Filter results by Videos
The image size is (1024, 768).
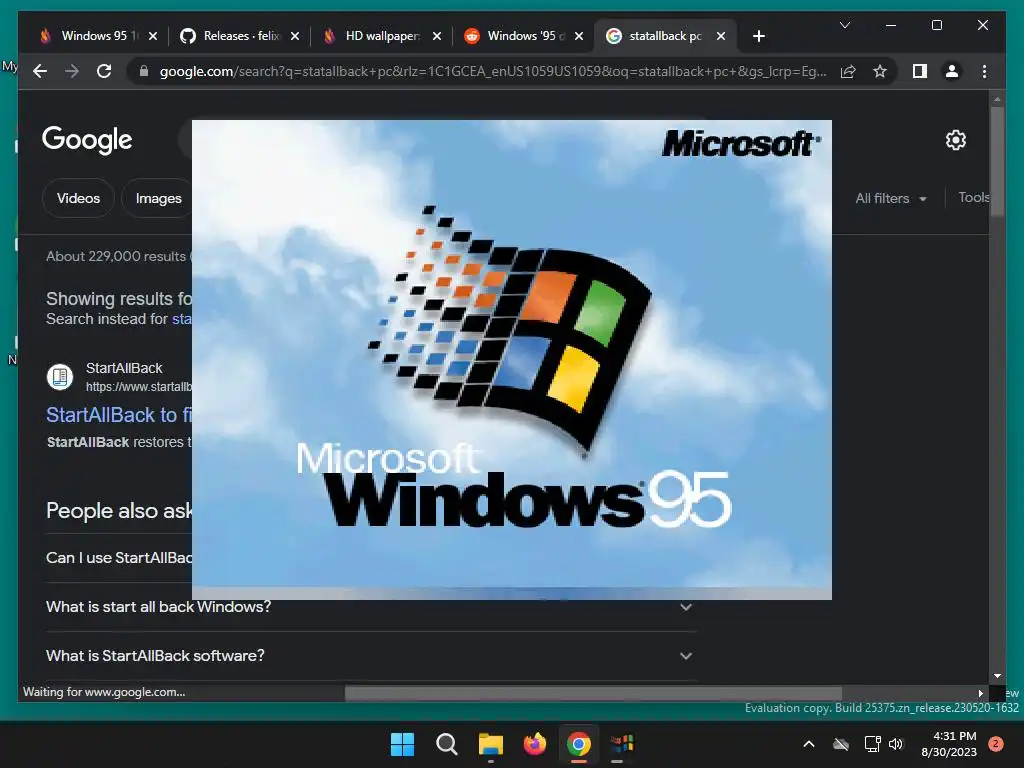(x=78, y=198)
